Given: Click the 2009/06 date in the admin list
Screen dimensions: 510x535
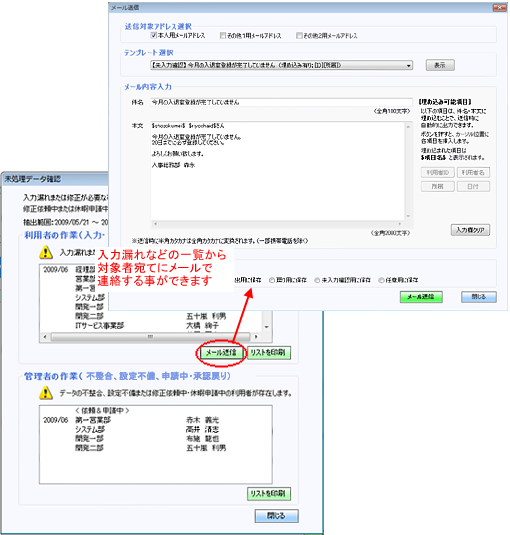Looking at the screenshot, I should 56,420.
